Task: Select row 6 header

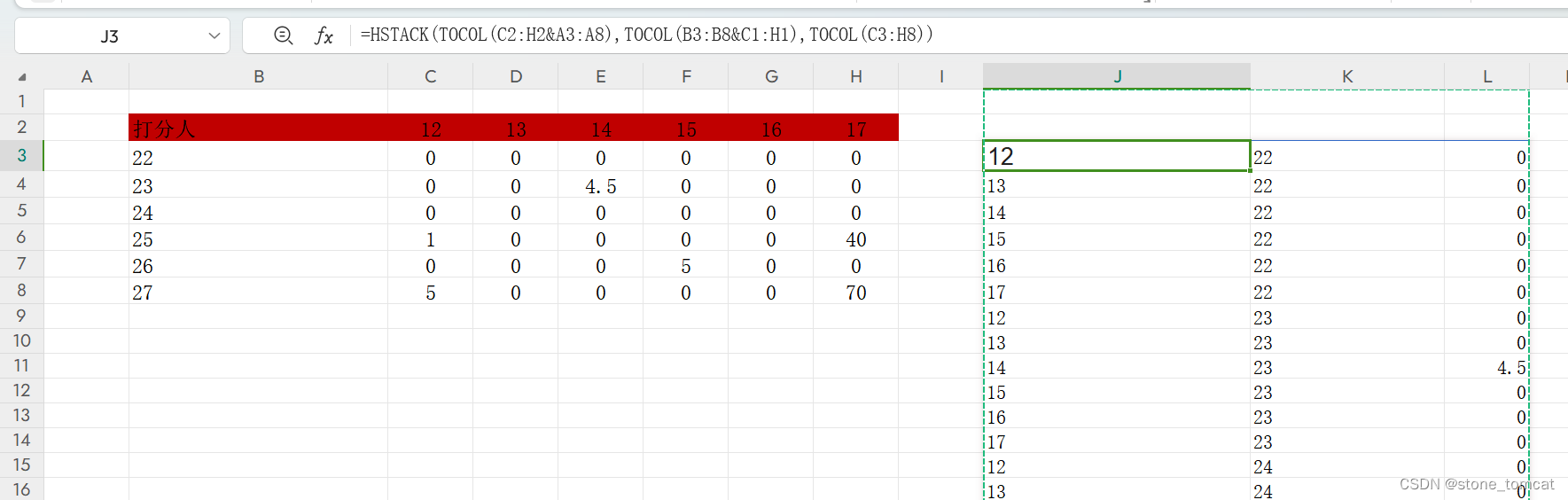Action: [22, 237]
